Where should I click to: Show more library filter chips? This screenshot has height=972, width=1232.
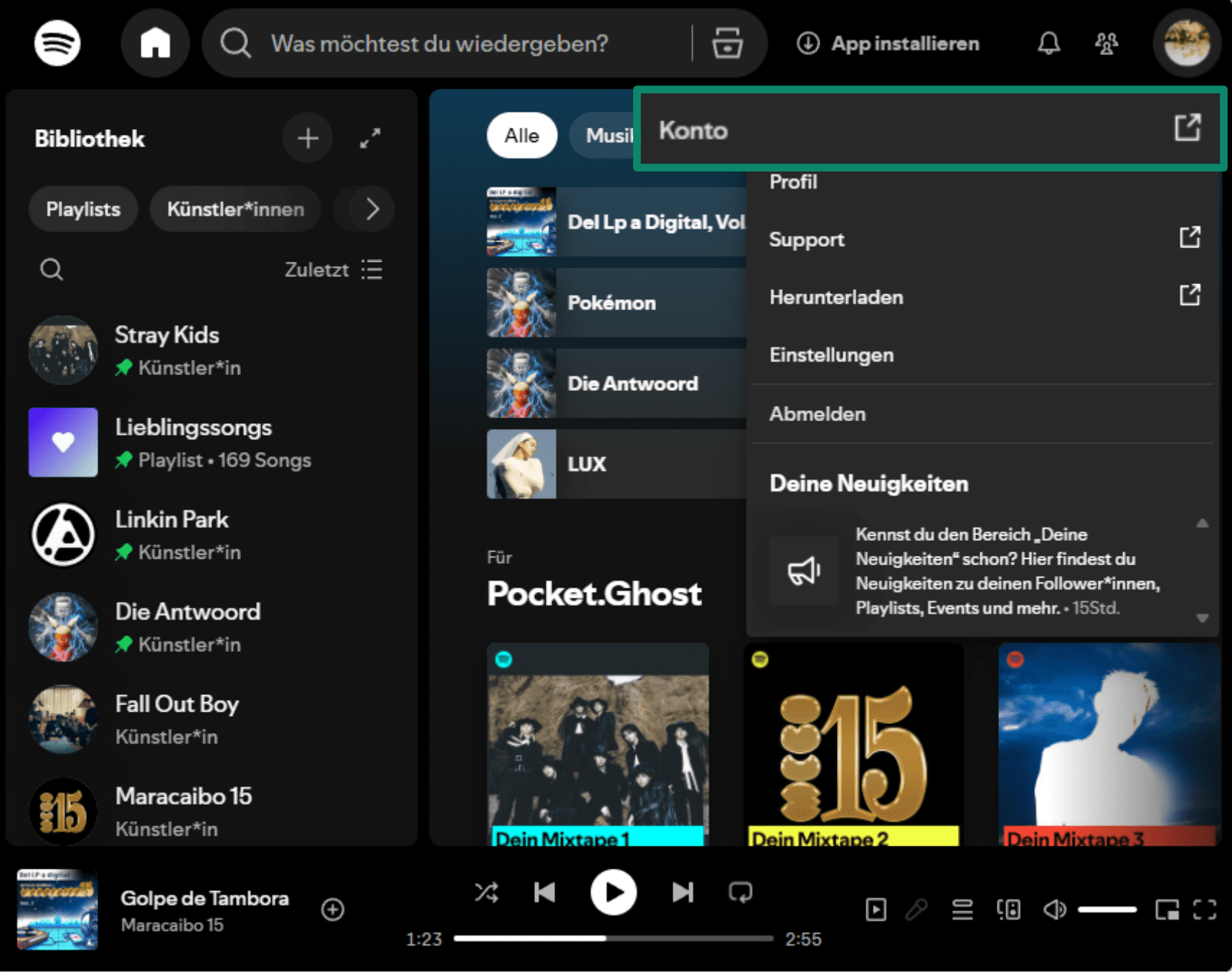[371, 209]
